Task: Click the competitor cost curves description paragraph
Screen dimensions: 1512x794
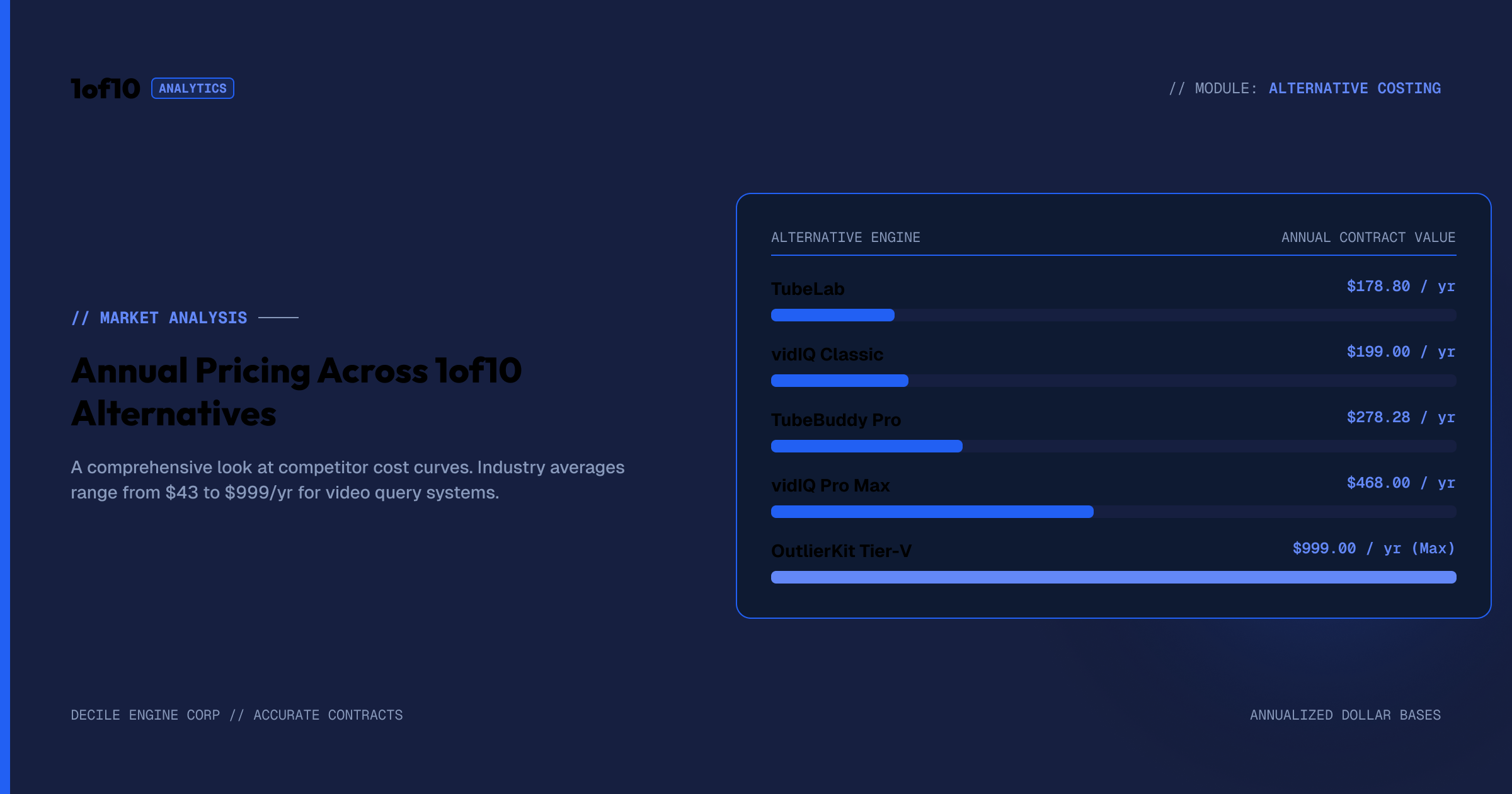Action: (x=348, y=480)
